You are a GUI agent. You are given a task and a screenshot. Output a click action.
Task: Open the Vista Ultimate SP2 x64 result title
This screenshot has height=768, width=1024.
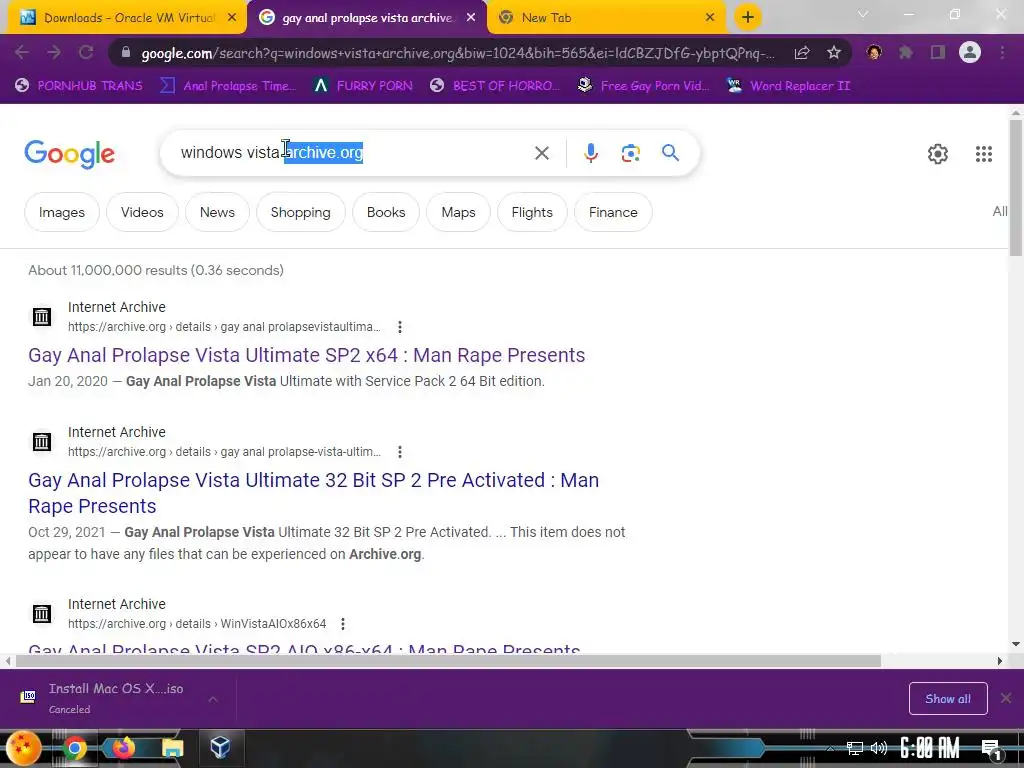306,355
